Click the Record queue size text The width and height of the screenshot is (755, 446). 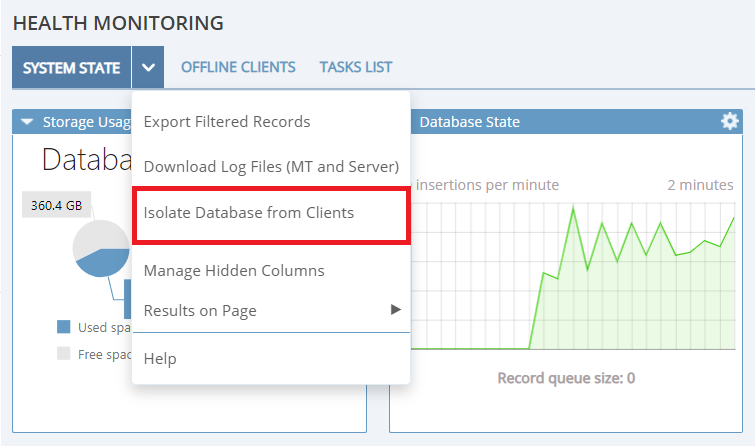coord(565,378)
